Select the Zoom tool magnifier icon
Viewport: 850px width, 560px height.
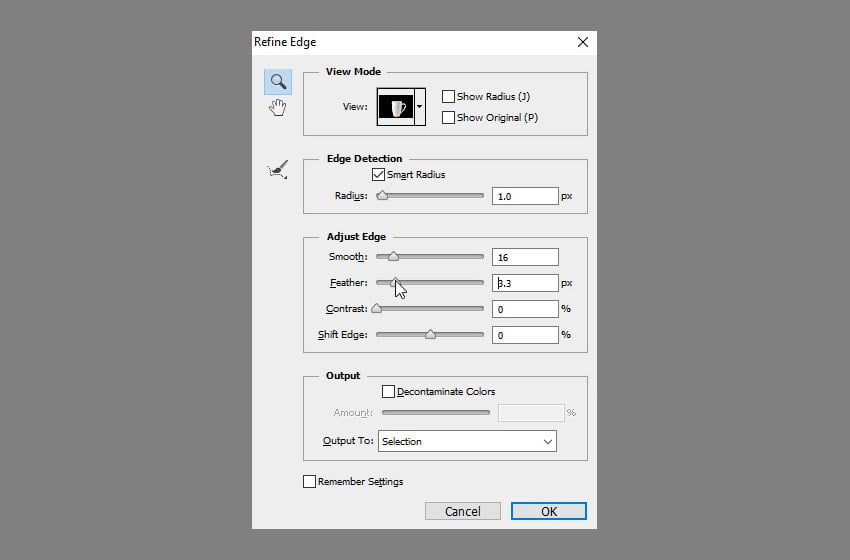278,82
